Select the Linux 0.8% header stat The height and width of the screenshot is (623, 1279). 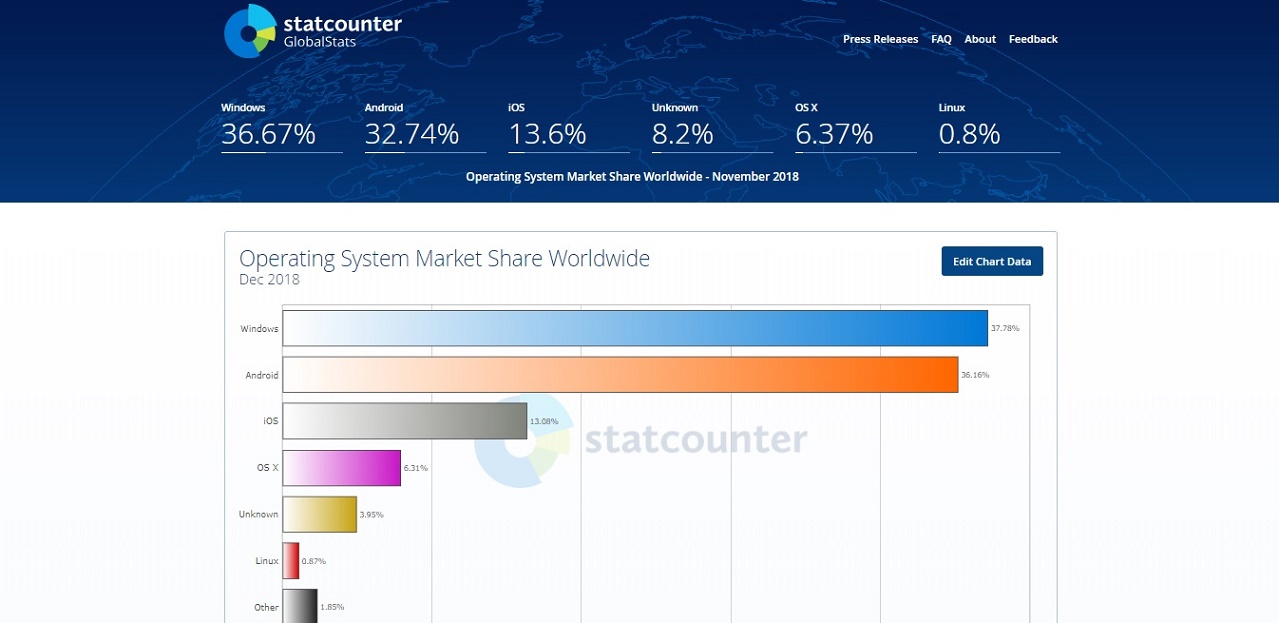(x=999, y=127)
